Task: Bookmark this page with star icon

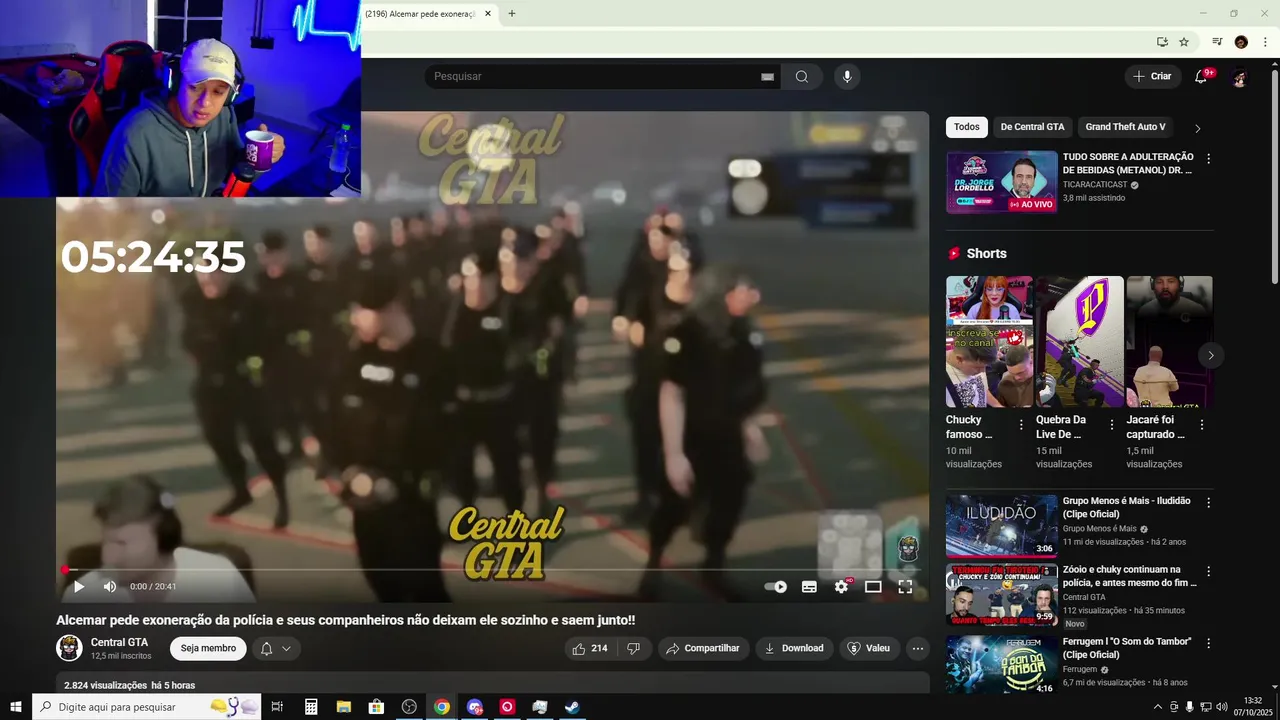Action: click(1184, 42)
